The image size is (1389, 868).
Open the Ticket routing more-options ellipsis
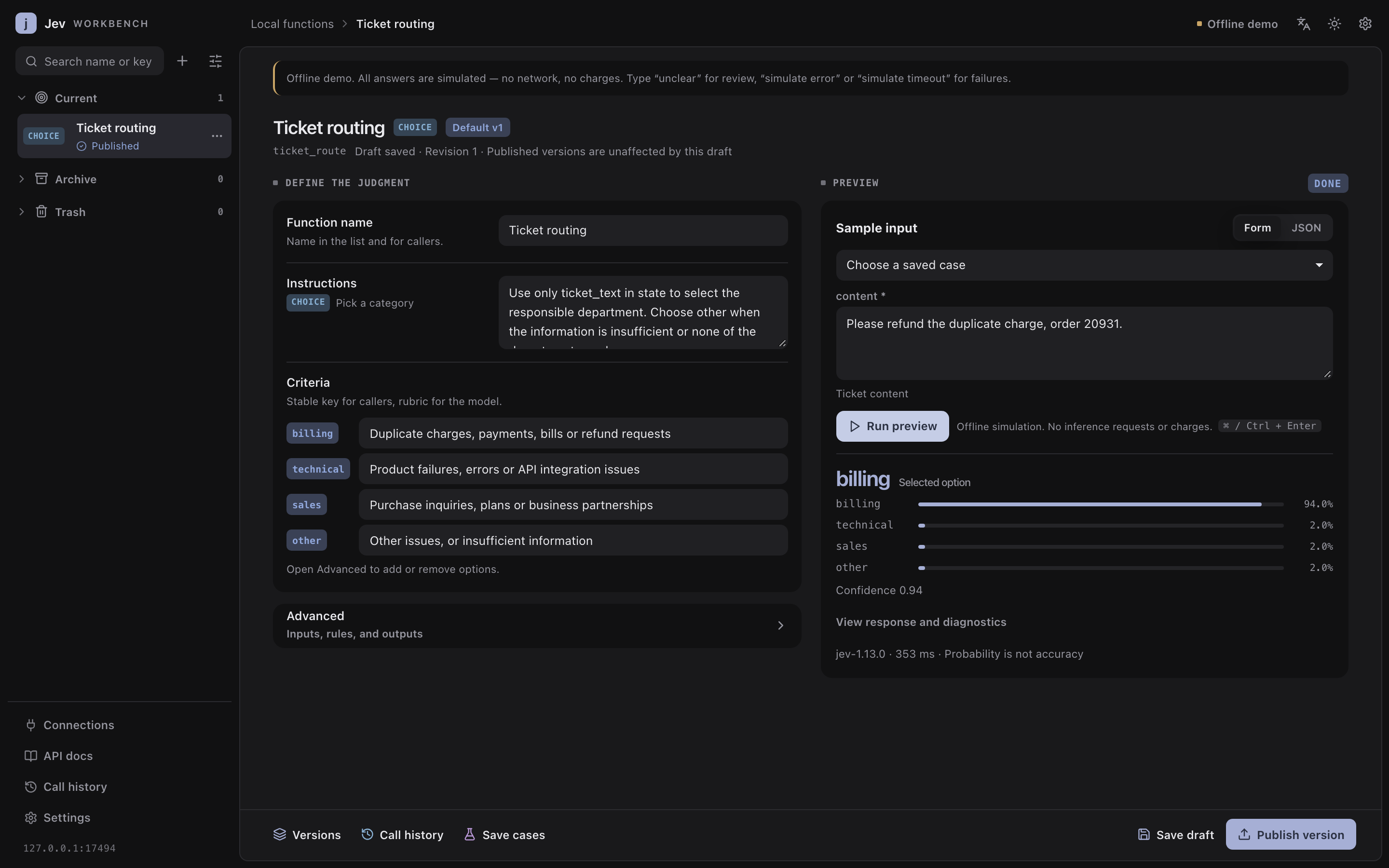(x=217, y=136)
